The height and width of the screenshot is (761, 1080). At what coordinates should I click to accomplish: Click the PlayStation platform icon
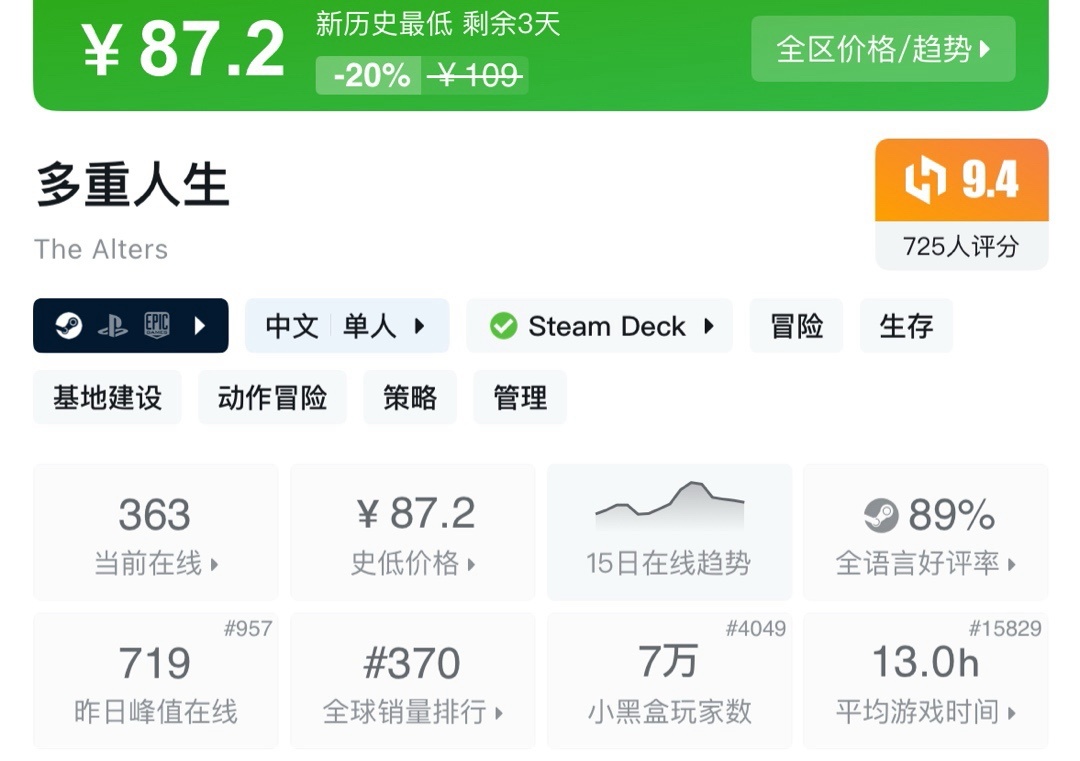click(112, 326)
